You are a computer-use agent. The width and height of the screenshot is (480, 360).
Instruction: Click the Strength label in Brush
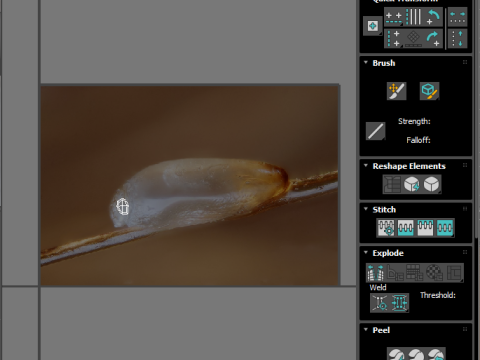click(x=414, y=121)
